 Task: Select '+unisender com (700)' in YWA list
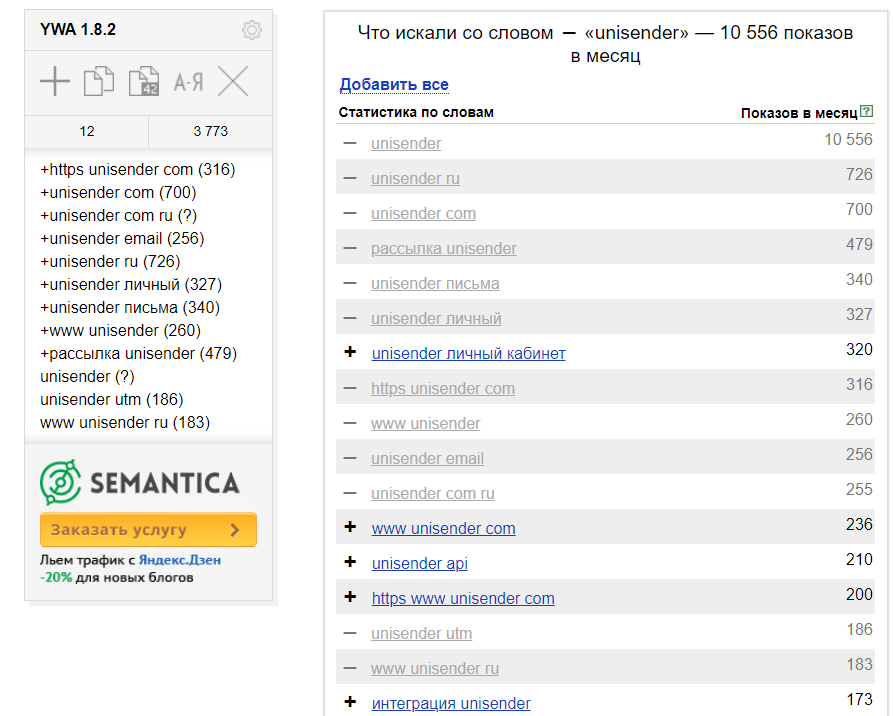tap(118, 193)
